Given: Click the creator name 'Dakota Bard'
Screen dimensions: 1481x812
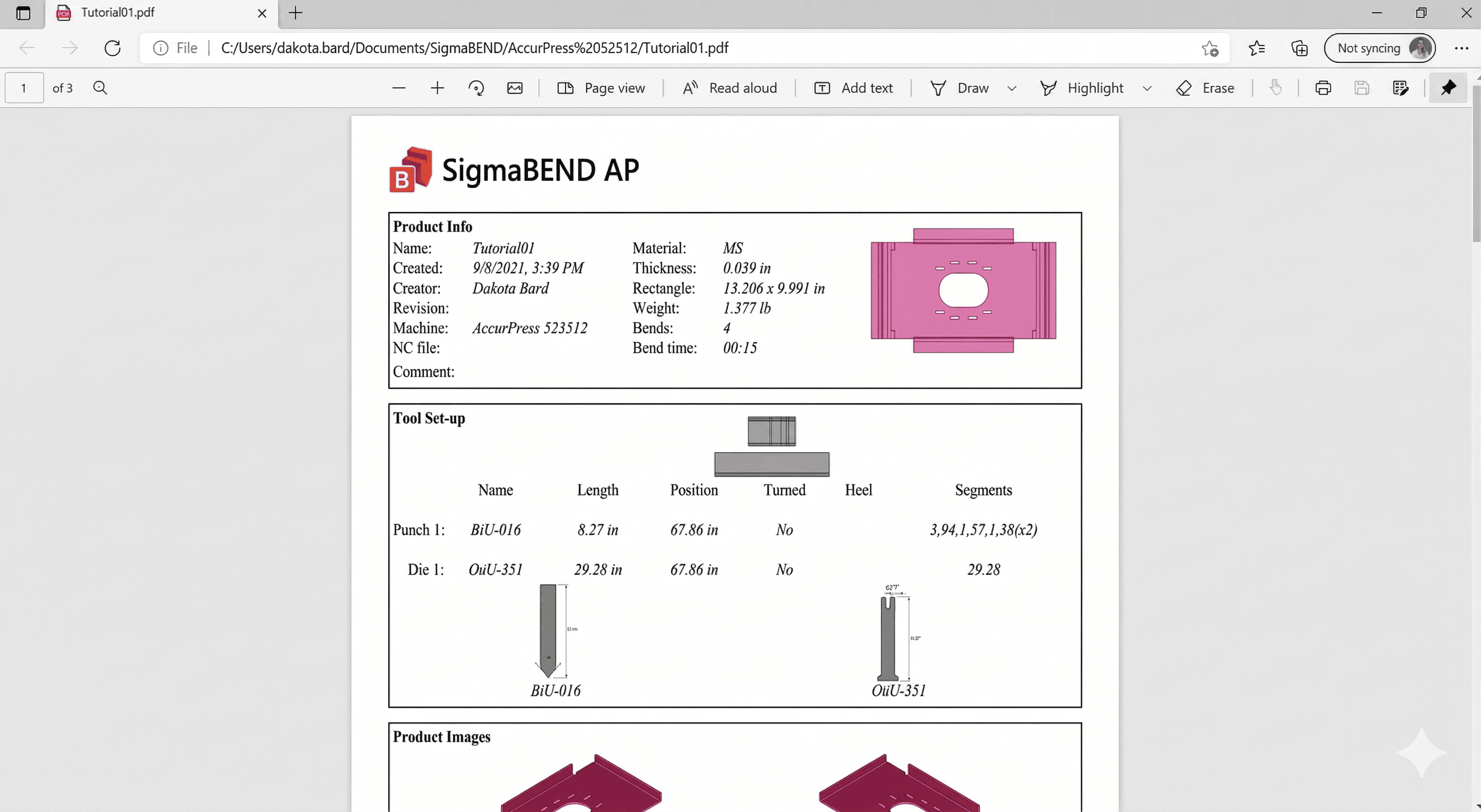Looking at the screenshot, I should tap(510, 289).
